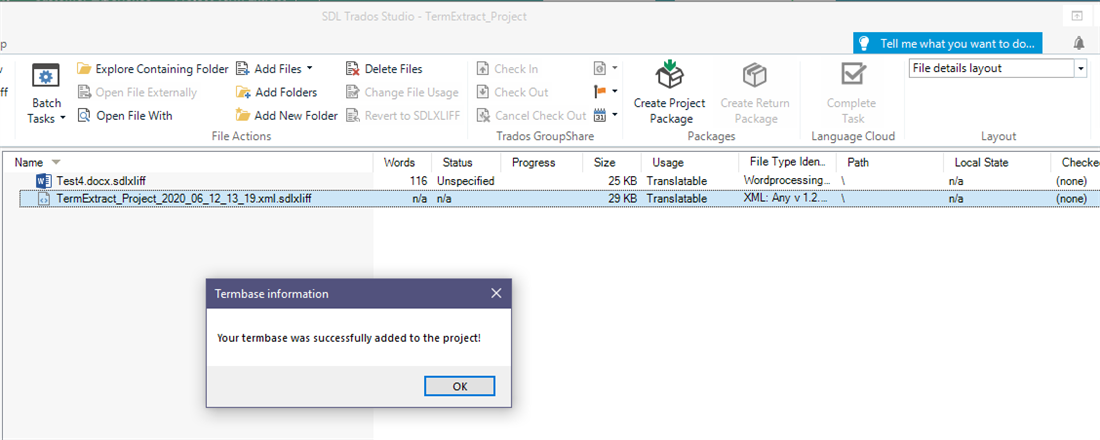Click Open File Externally
This screenshot has height=440, width=1100.
tap(138, 92)
